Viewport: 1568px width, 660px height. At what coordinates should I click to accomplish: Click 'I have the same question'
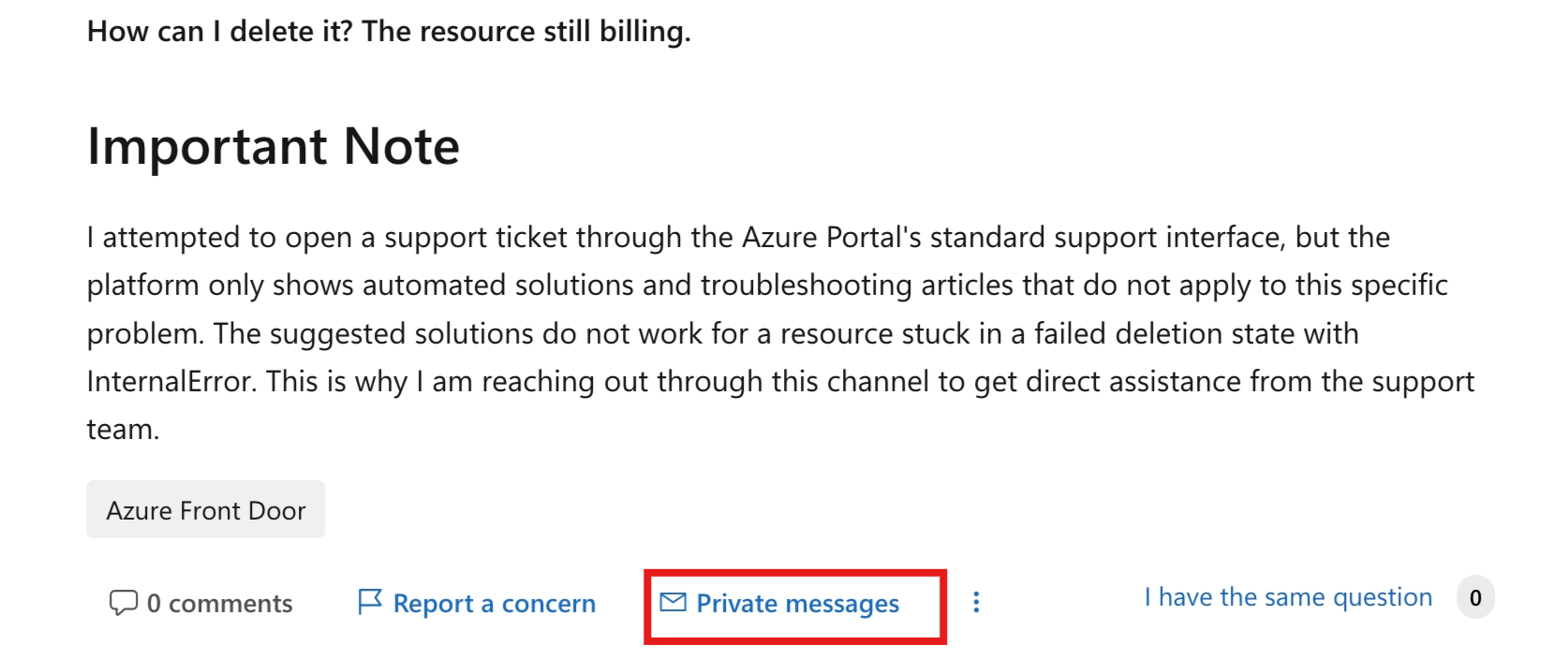coord(1288,597)
